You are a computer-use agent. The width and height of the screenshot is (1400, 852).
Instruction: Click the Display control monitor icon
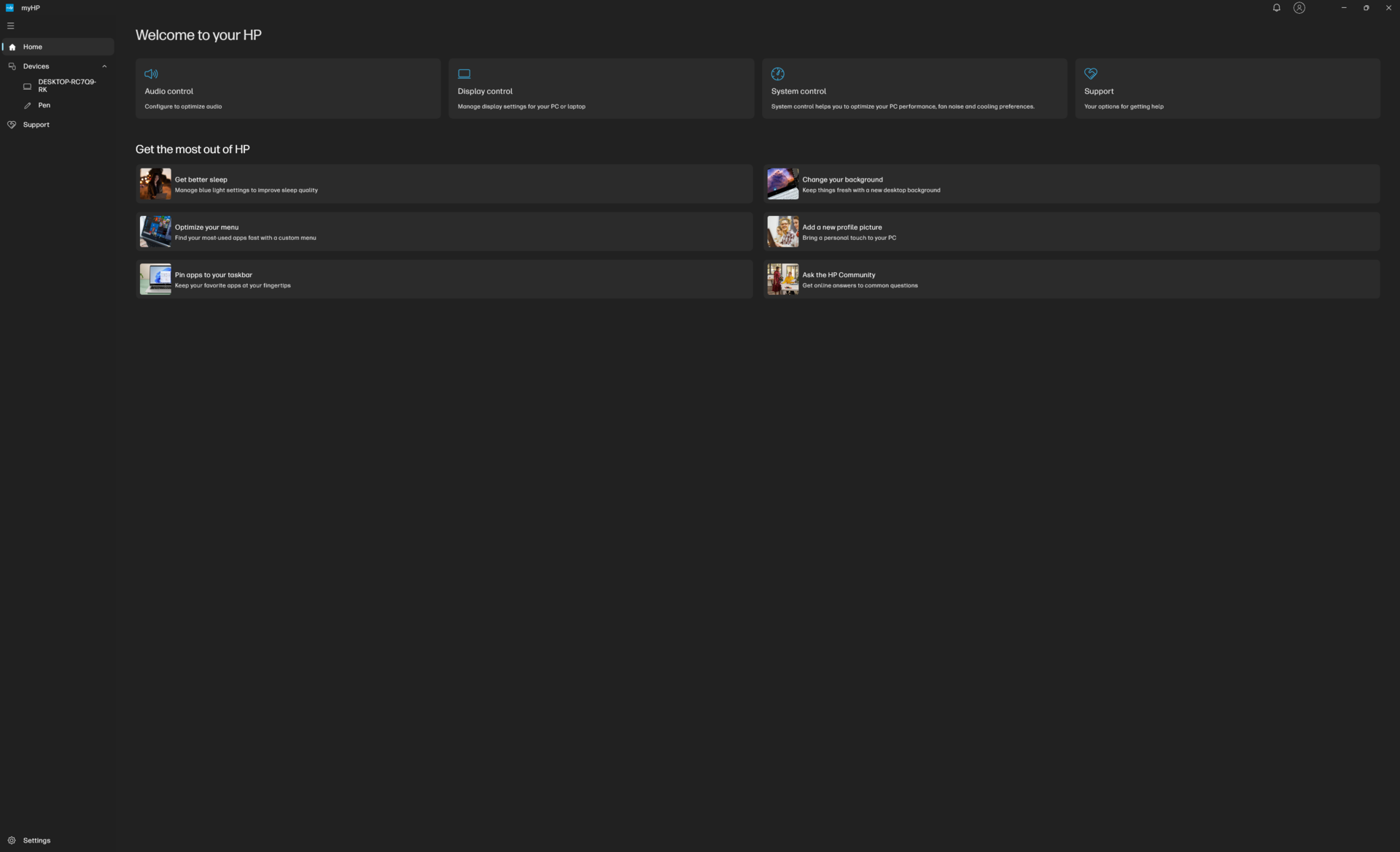point(464,74)
